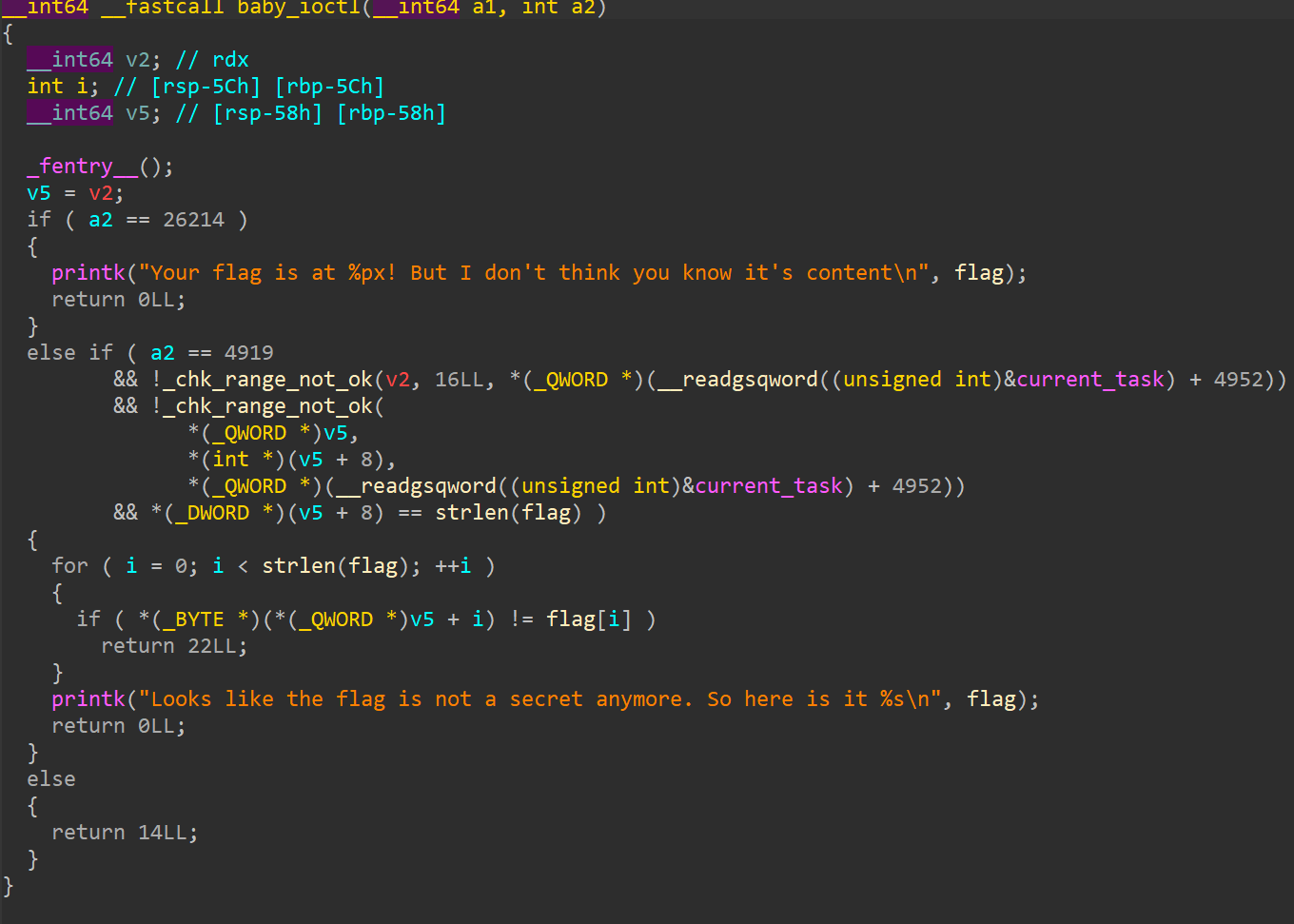Screen dimensions: 1294x924
Task: Click v5 = v2 assignment line
Action: [x=76, y=193]
